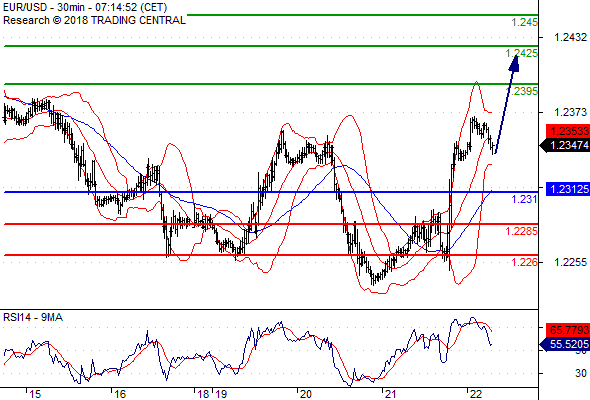The image size is (590, 400).
Task: Click the red 1.23533 price tag
Action: tap(568, 131)
